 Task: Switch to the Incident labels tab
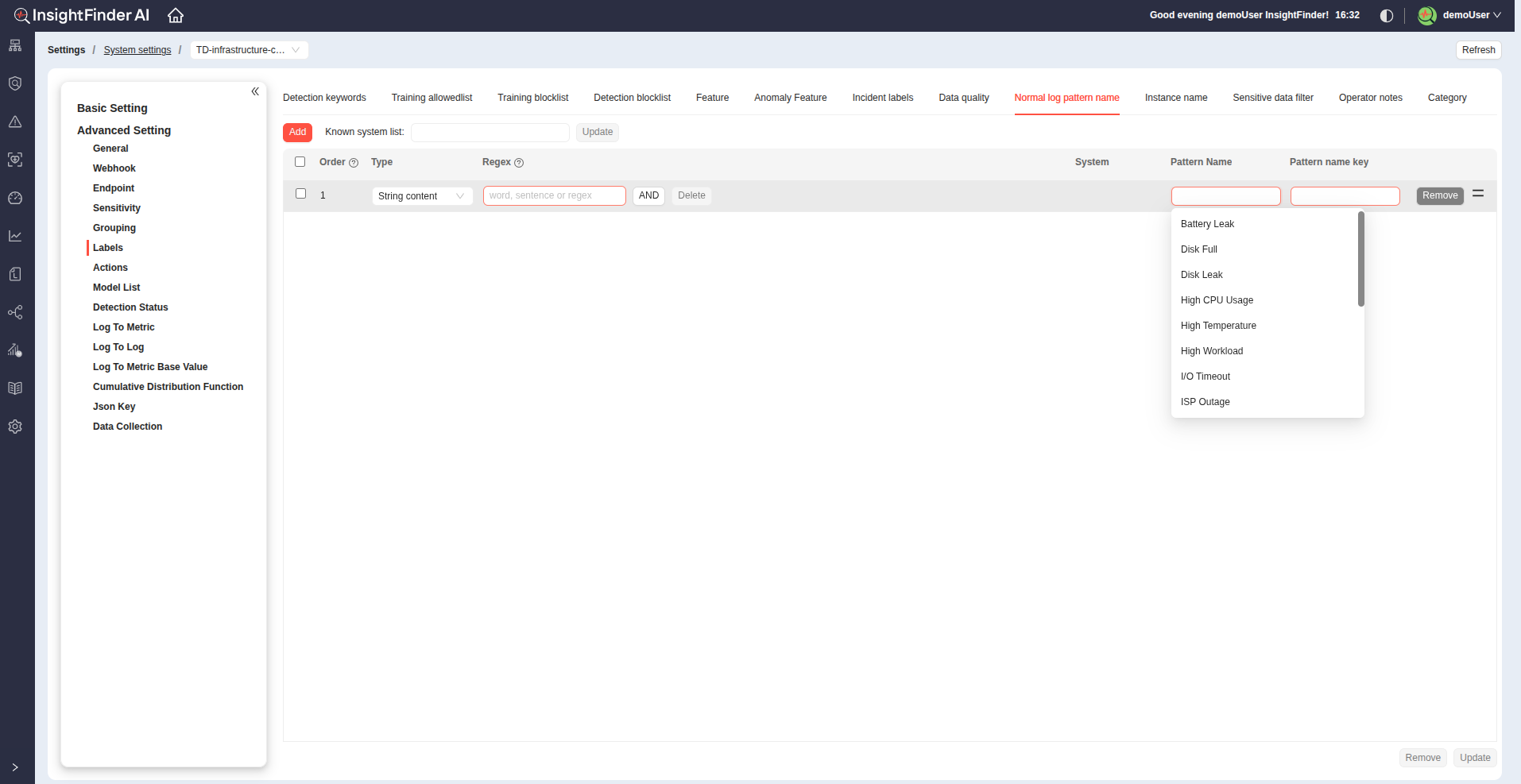click(x=882, y=98)
